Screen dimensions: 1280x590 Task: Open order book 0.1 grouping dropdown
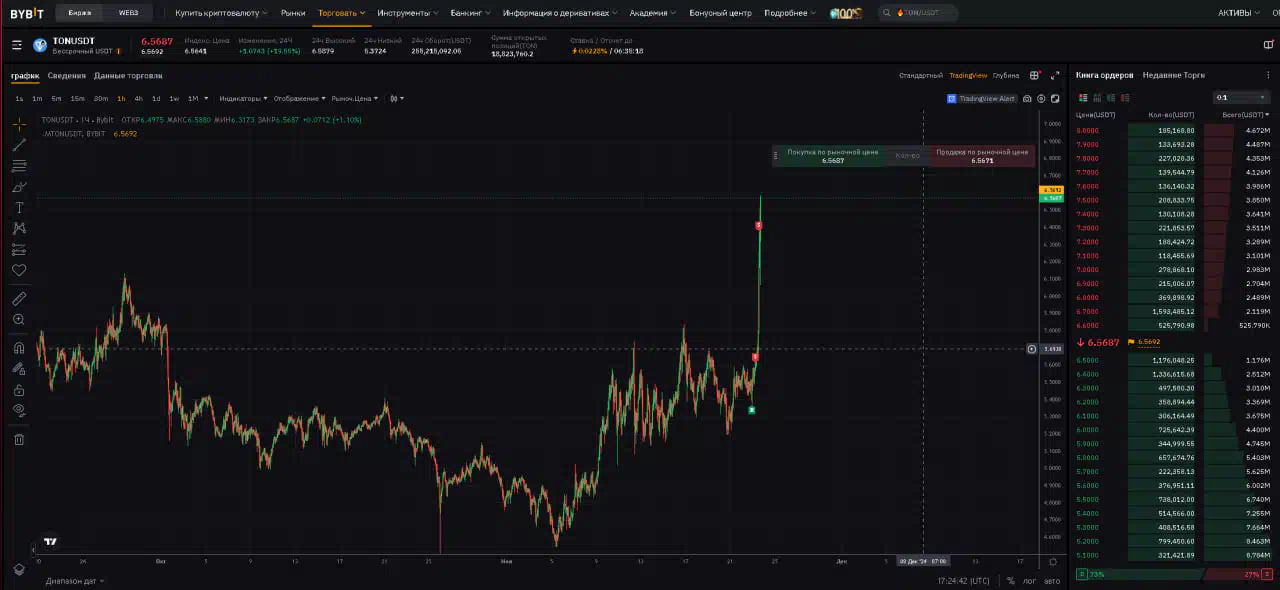pyautogui.click(x=1241, y=97)
